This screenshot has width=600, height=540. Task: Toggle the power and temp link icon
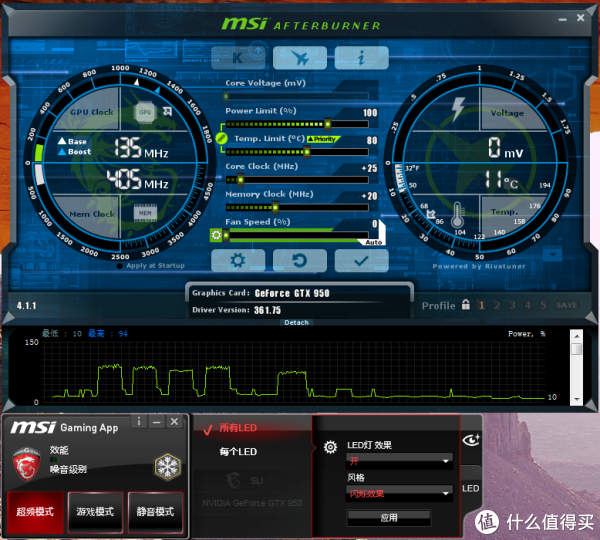(x=221, y=138)
